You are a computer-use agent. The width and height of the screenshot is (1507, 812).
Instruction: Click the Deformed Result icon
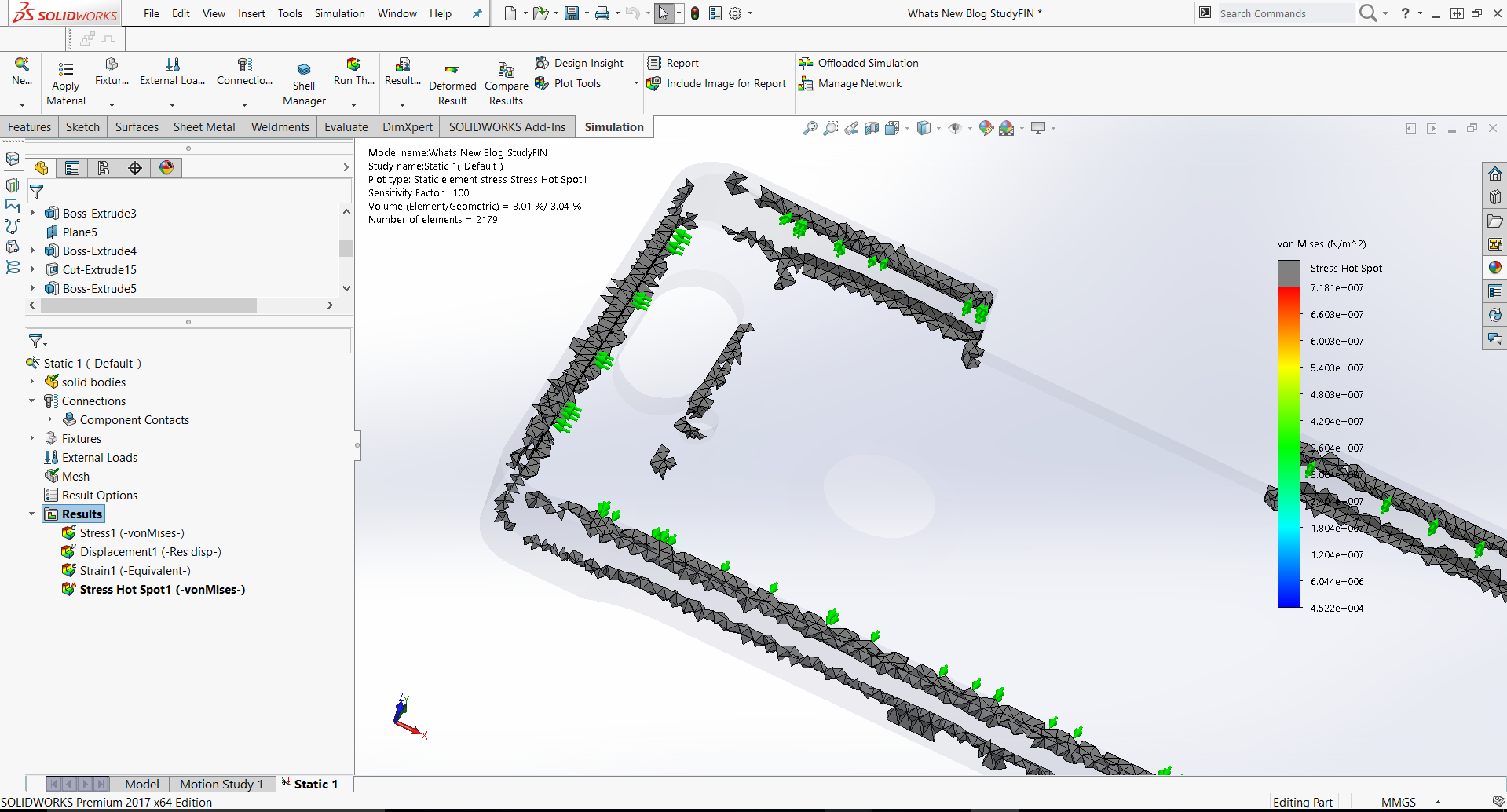[452, 70]
